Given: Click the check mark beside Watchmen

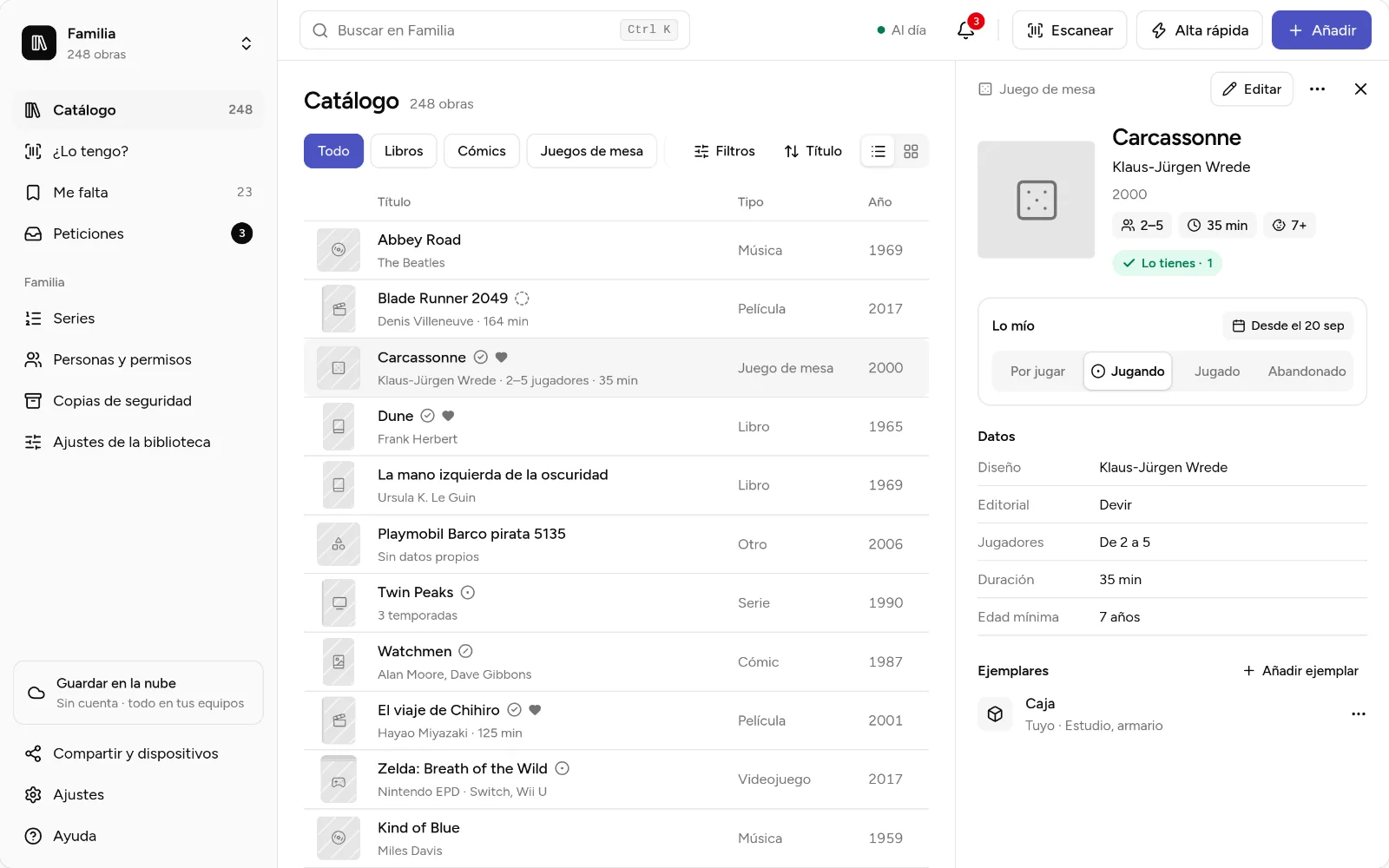Looking at the screenshot, I should [x=465, y=651].
